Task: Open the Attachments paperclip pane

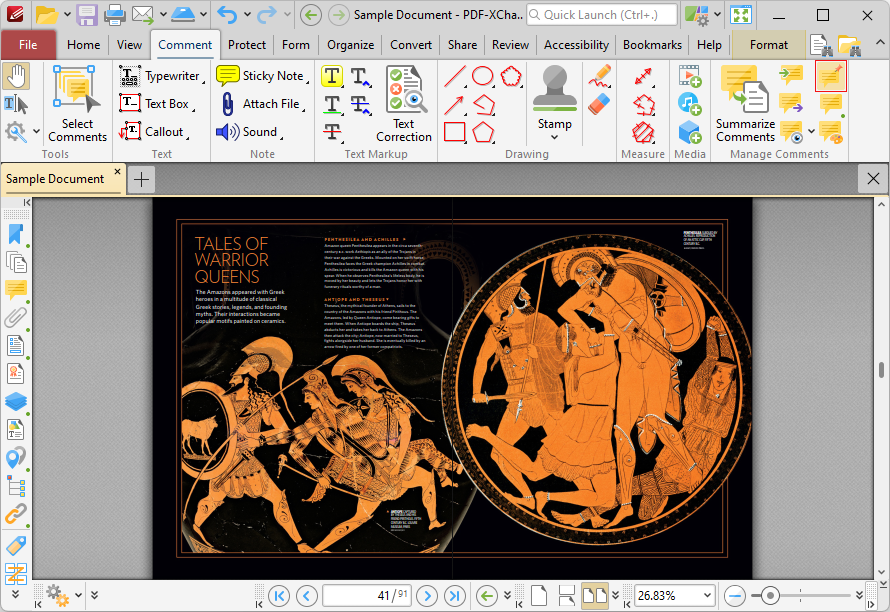Action: click(16, 318)
